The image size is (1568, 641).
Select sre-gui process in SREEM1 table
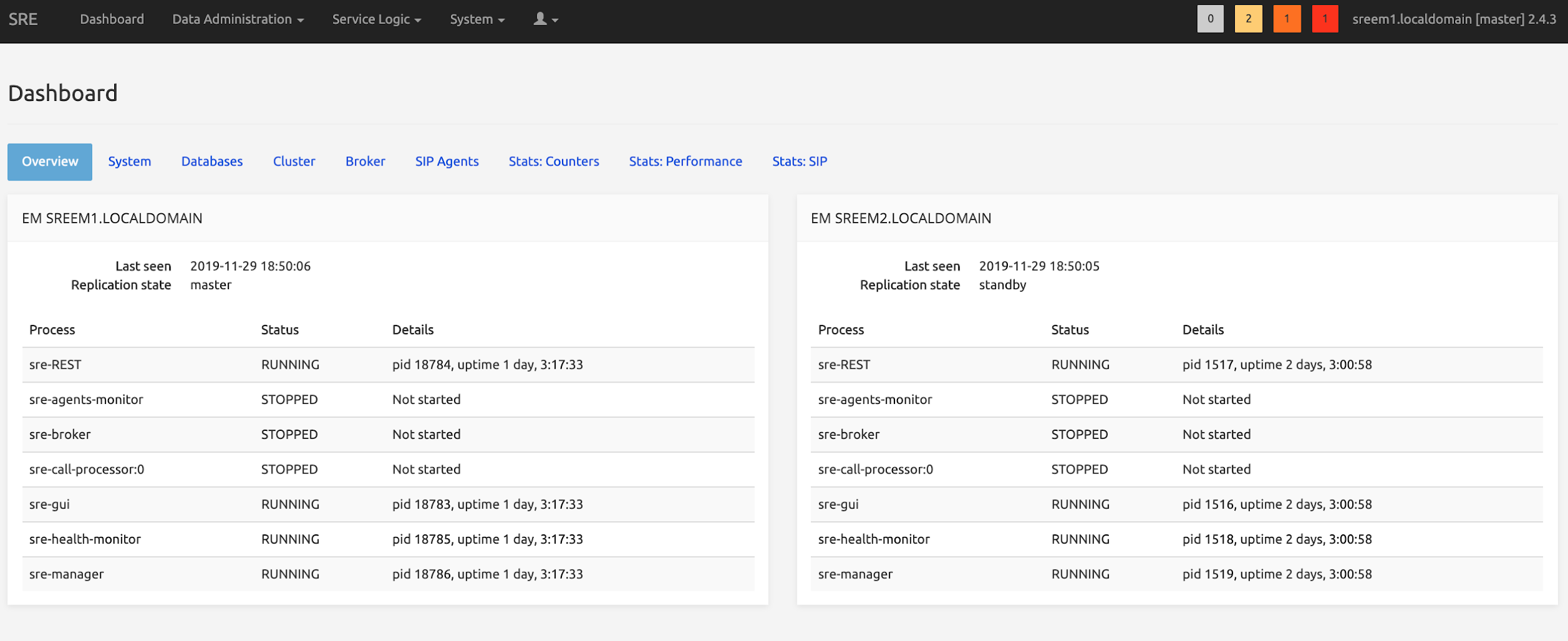tap(50, 504)
